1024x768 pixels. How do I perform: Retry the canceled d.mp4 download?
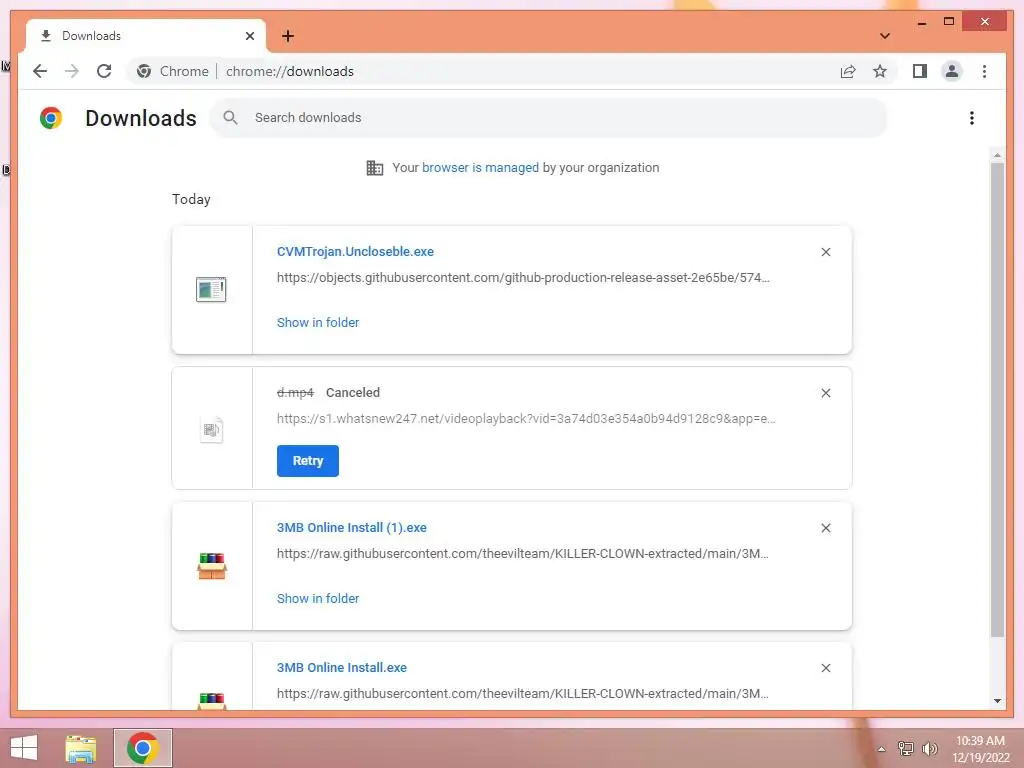(x=308, y=461)
